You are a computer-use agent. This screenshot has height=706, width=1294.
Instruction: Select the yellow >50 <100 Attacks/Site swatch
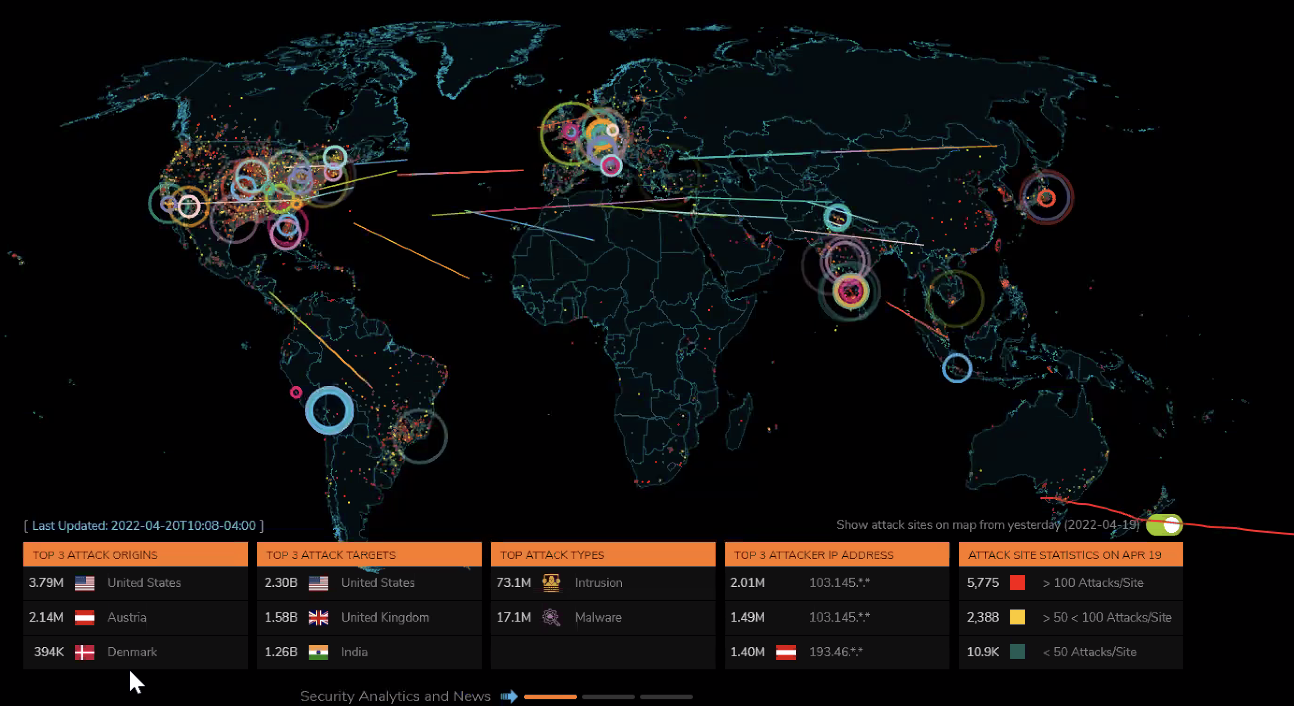[x=1018, y=618]
